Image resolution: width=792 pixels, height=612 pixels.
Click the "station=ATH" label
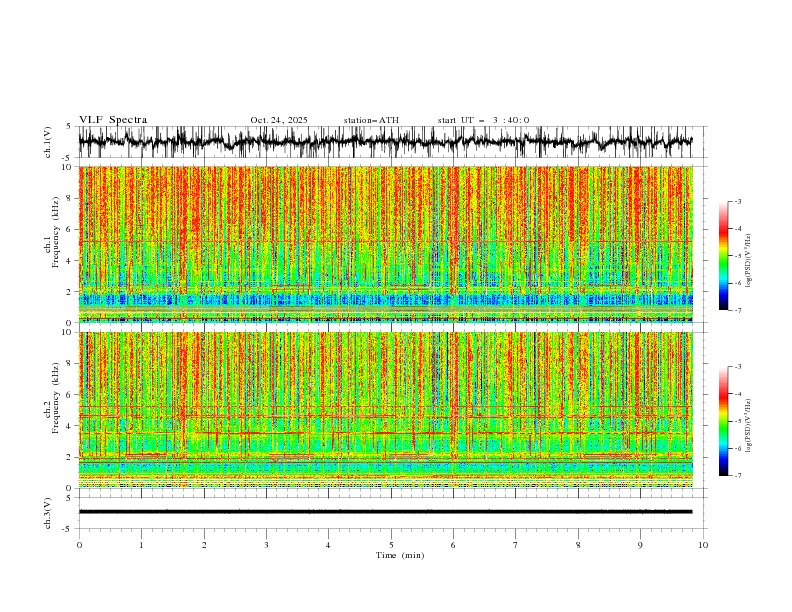click(x=371, y=120)
